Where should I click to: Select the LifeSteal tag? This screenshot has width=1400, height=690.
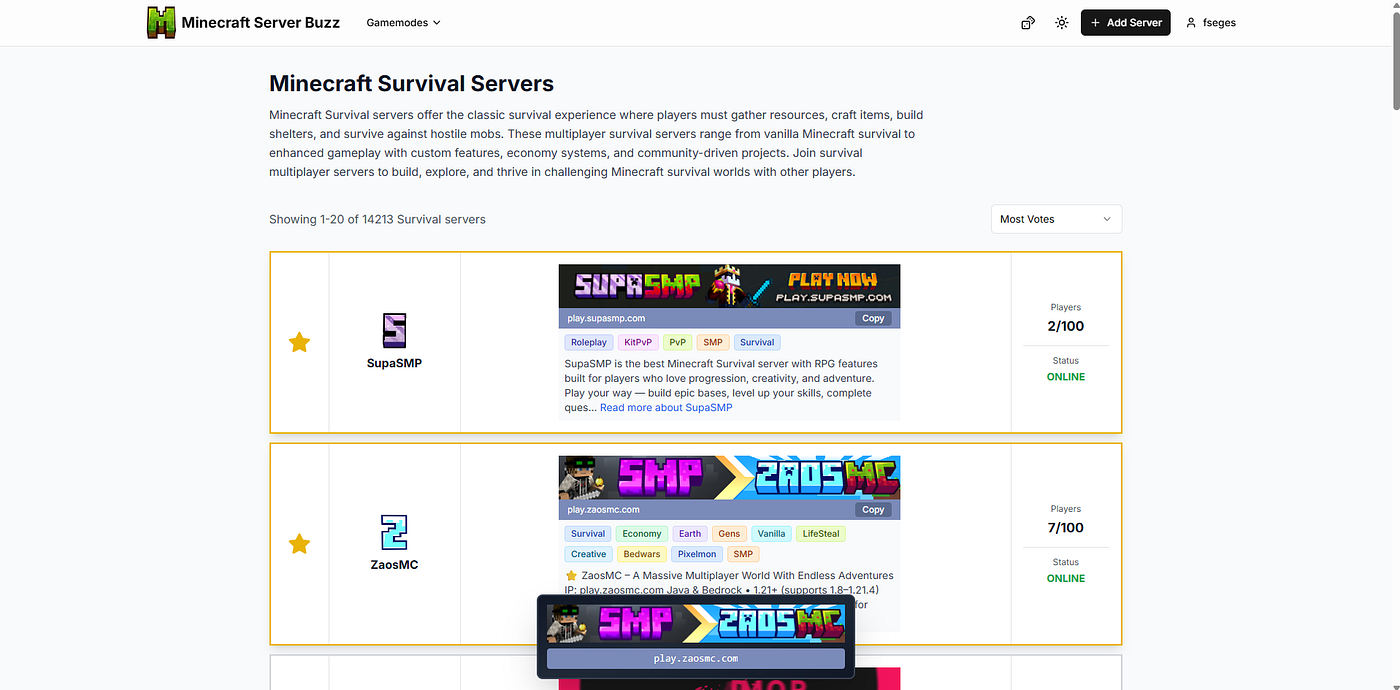pos(821,534)
